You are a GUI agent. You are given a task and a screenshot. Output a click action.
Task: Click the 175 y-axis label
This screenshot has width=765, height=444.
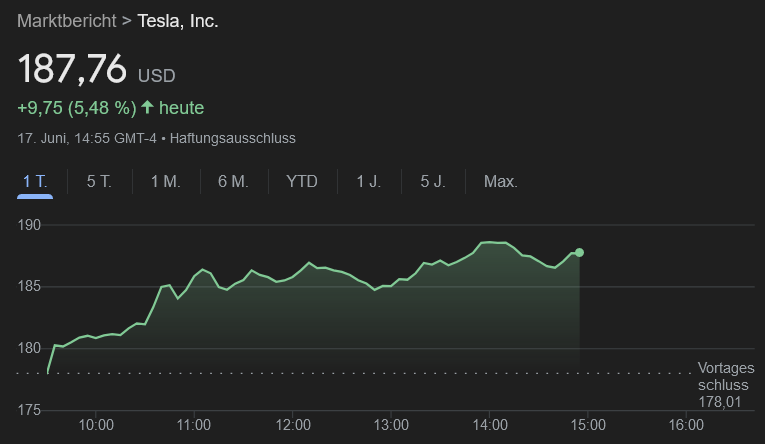29,410
